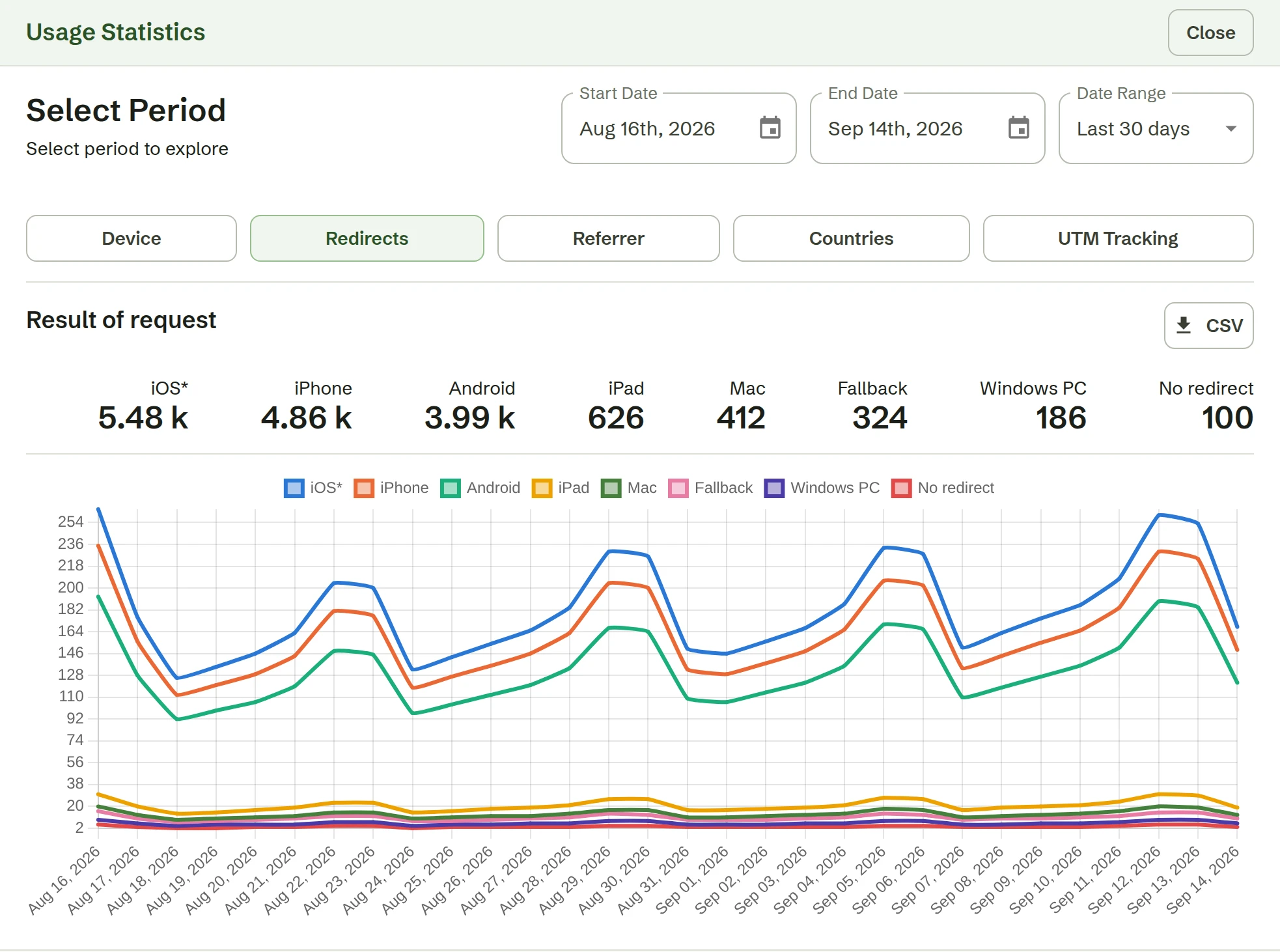Screen dimensions: 1280x952
Task: Click the iOS* total 5.48 k
Action: [x=143, y=417]
